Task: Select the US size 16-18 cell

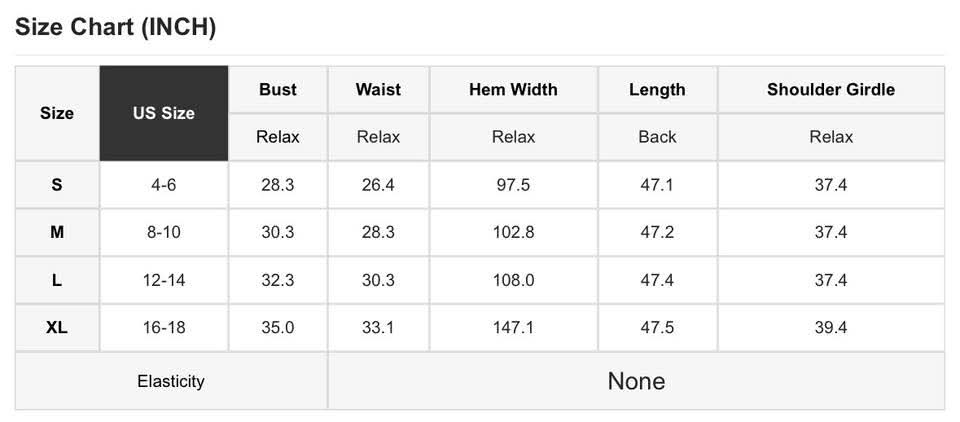Action: tap(164, 327)
